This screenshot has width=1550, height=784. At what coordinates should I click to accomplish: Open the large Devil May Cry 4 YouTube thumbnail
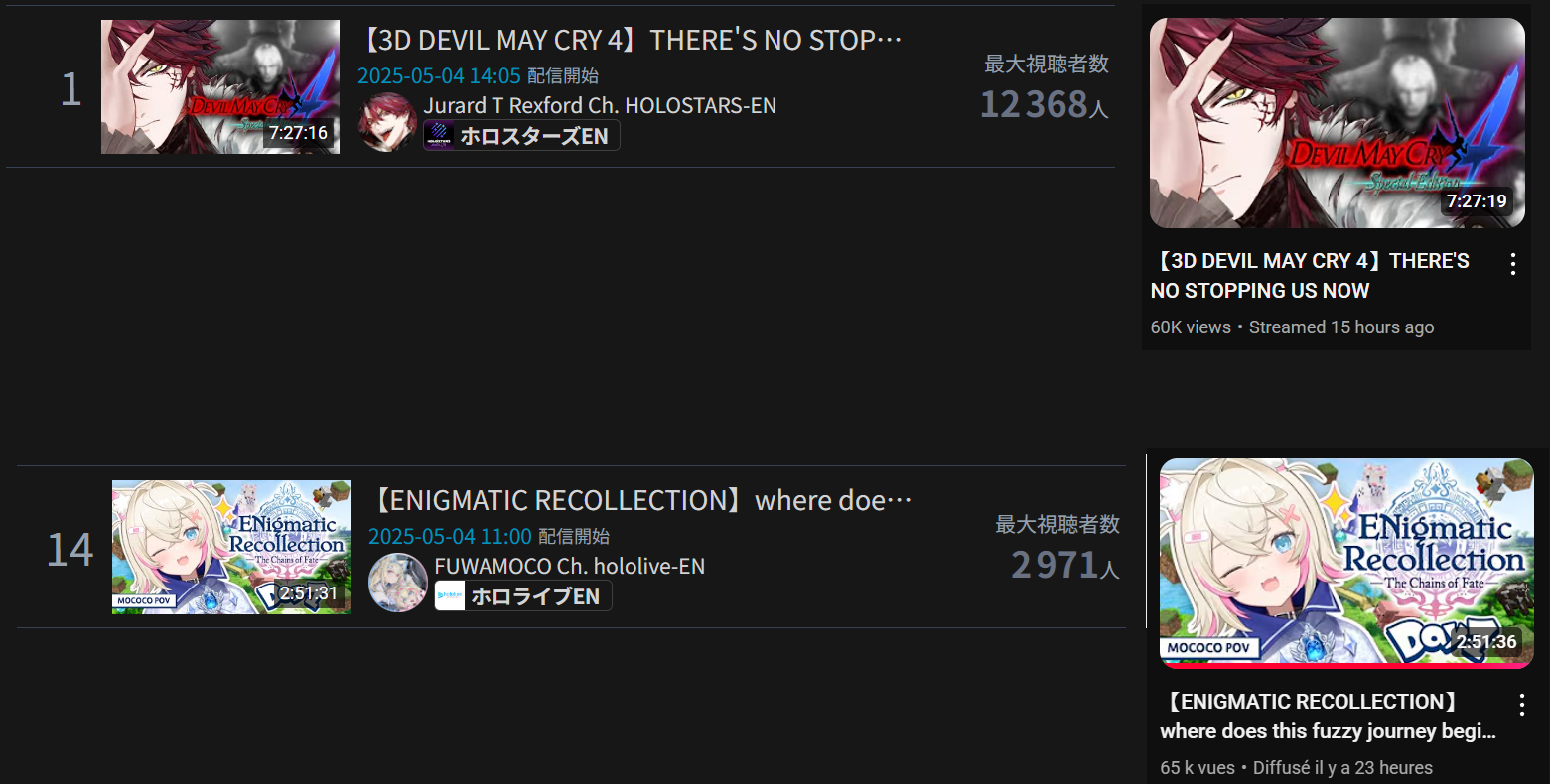point(1338,123)
